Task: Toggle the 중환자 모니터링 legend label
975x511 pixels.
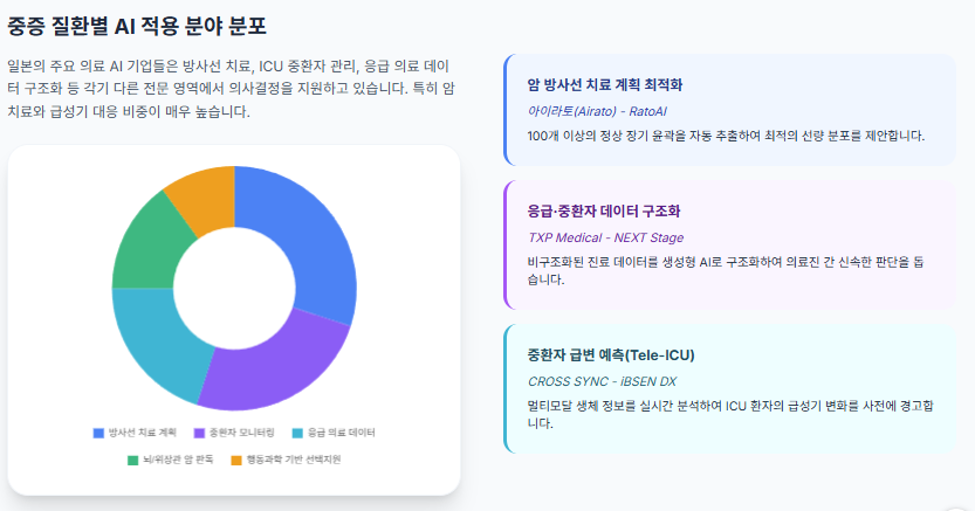Action: [x=242, y=433]
